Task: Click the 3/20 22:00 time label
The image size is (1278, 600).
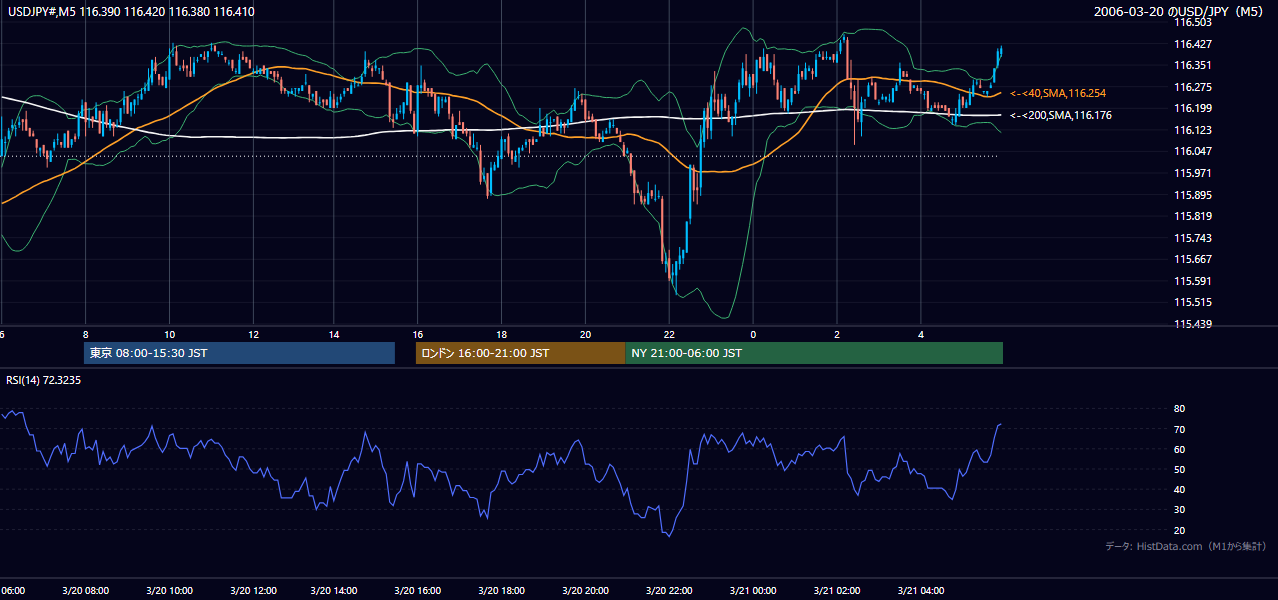Action: 670,591
